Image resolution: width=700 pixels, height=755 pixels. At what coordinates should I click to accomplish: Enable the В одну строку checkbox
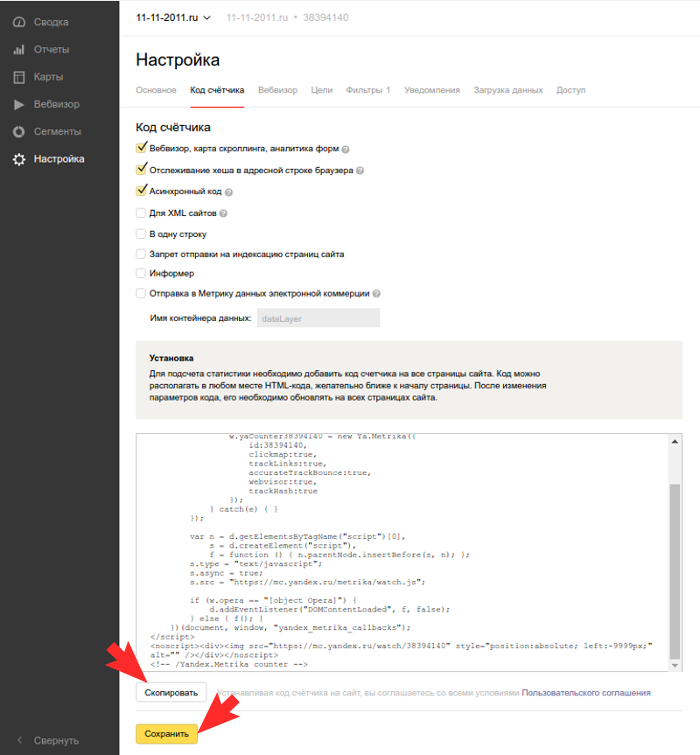pyautogui.click(x=141, y=234)
